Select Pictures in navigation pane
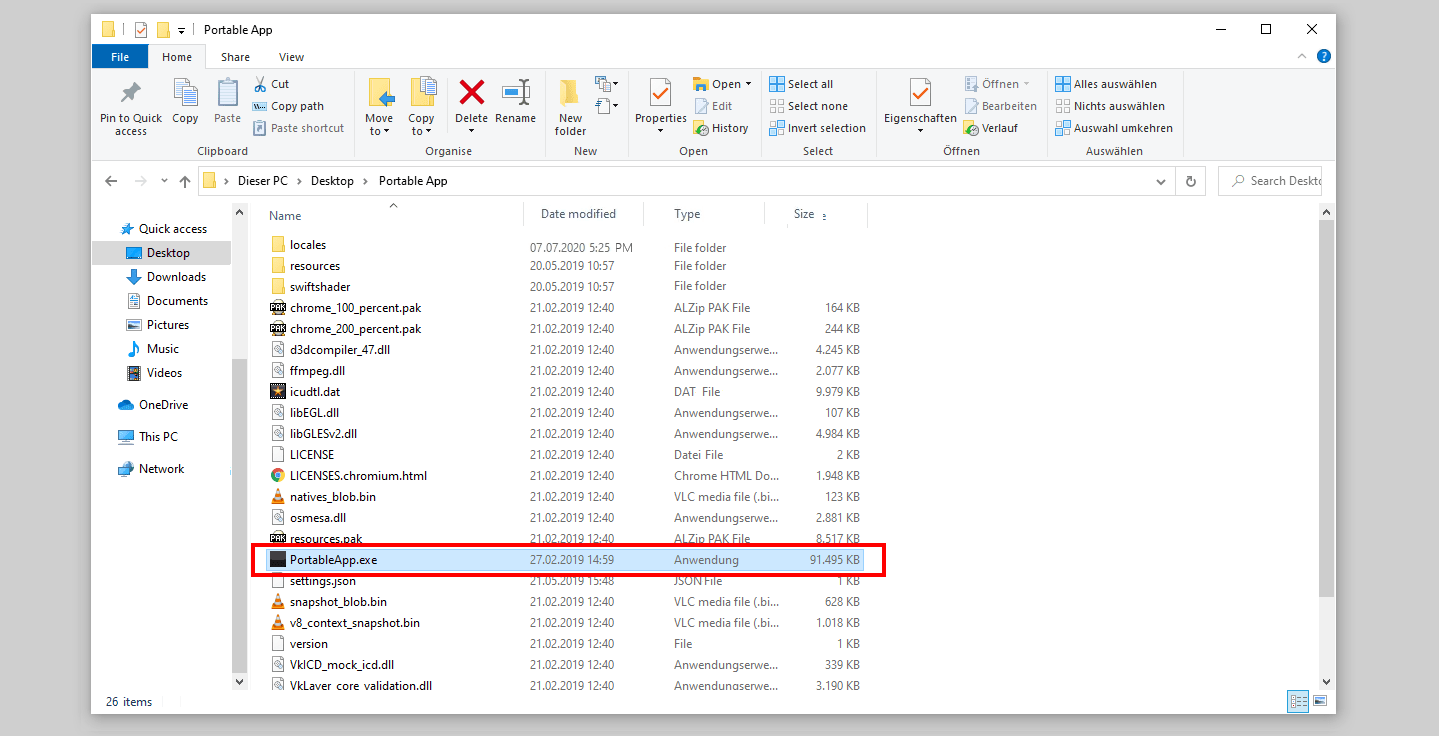This screenshot has height=736, width=1439. pos(158,325)
